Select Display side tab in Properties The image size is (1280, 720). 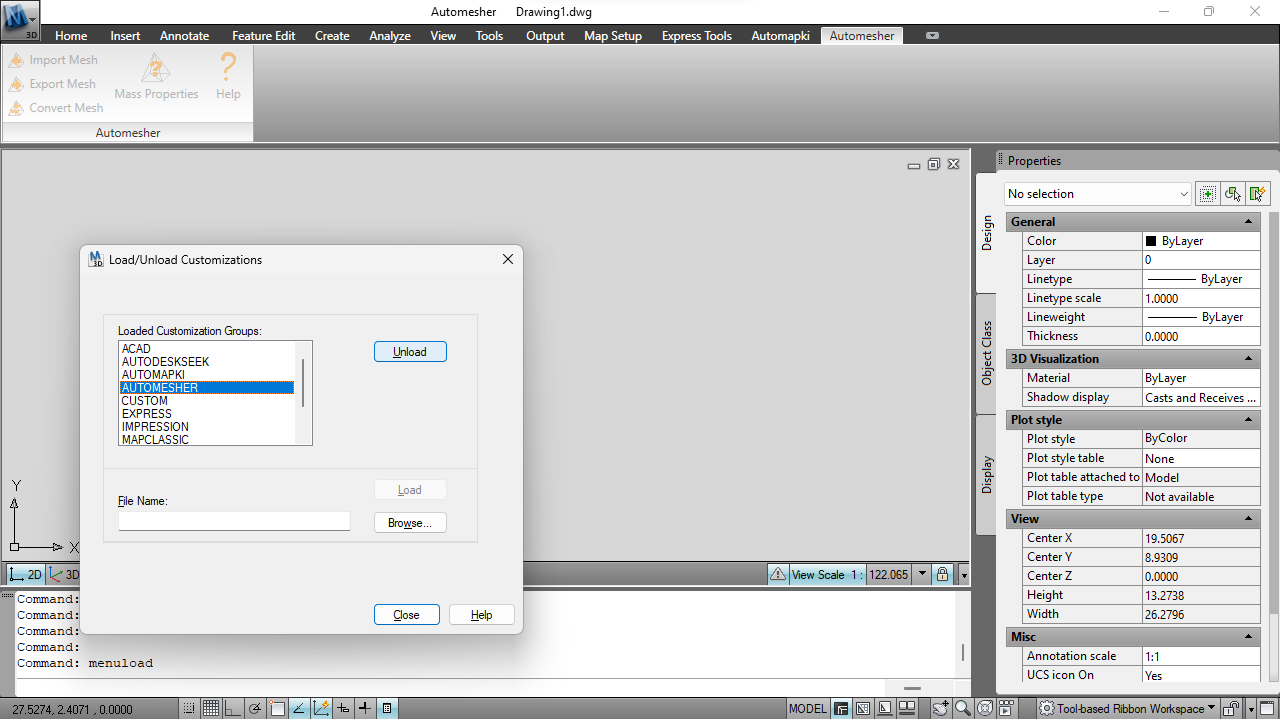tap(986, 475)
